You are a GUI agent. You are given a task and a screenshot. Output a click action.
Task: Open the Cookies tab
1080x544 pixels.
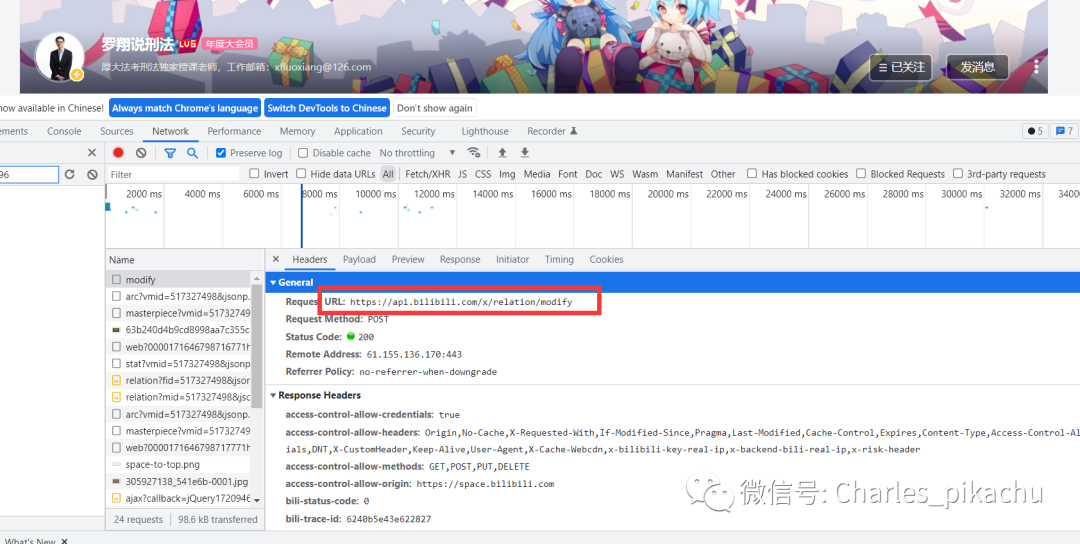click(606, 260)
